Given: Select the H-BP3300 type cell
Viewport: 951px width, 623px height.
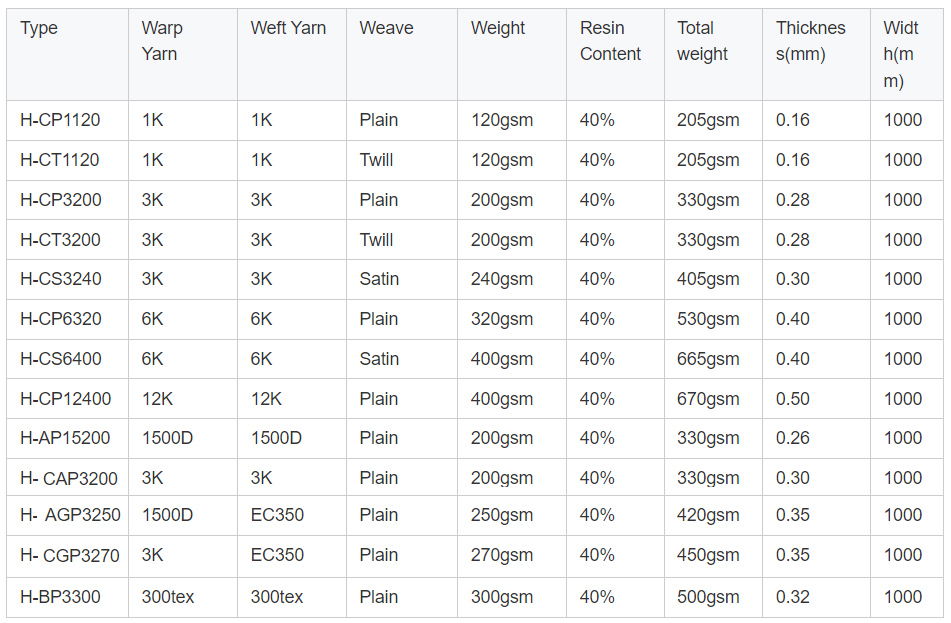Looking at the screenshot, I should pos(60,597).
